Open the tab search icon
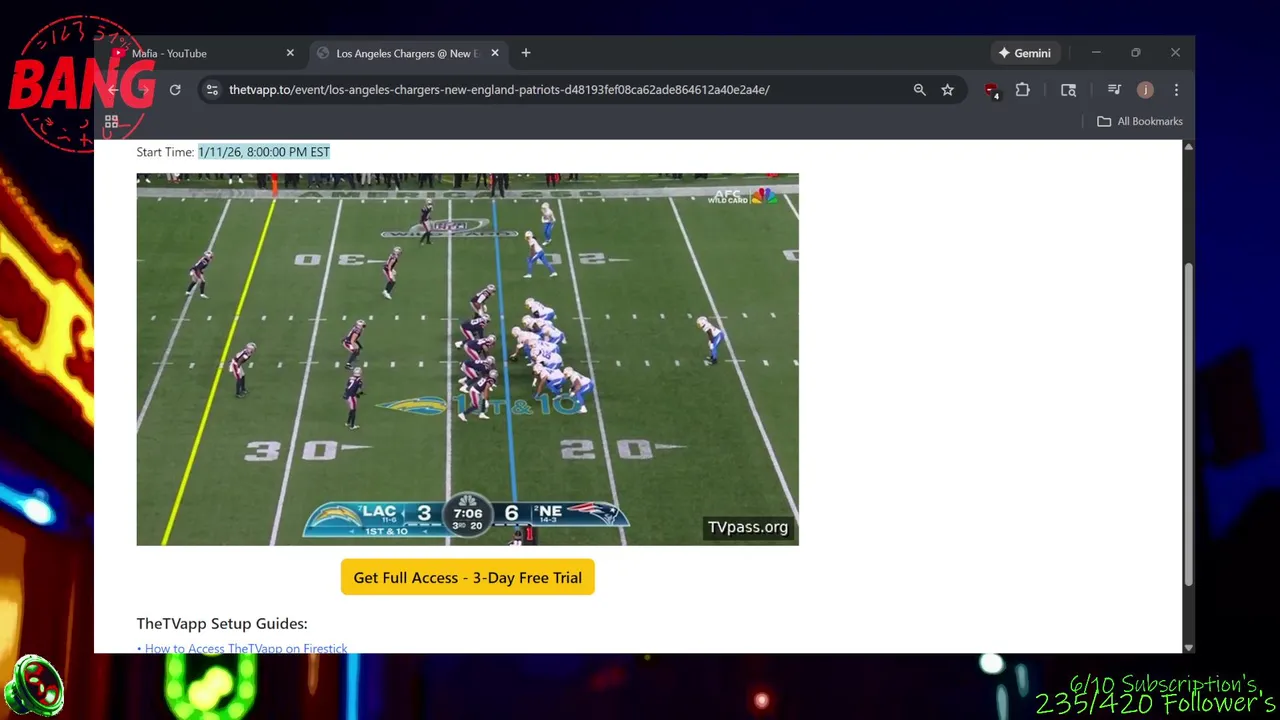Screen dimensions: 1280x720 coord(1068,90)
